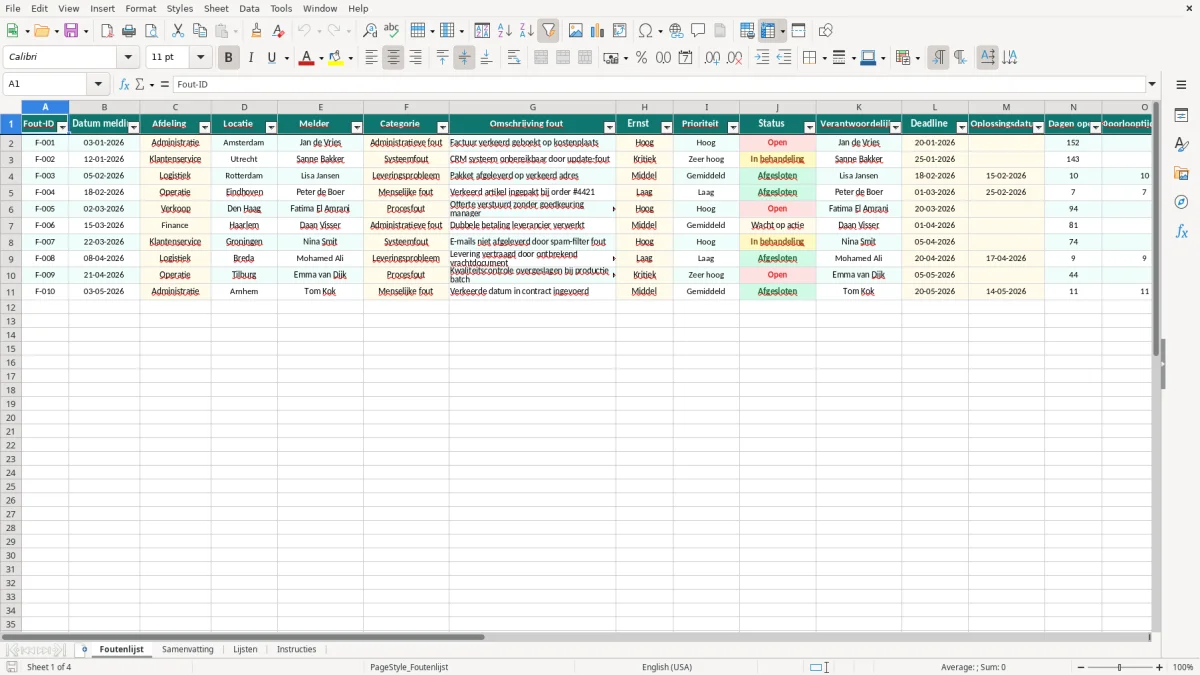
Task: Open the Sheet menu
Action: (x=216, y=8)
